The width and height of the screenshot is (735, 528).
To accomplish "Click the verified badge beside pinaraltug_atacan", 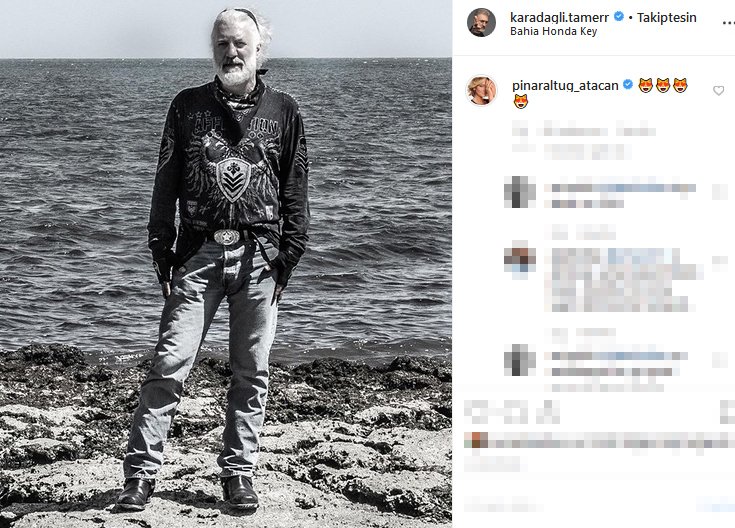I will 628,85.
